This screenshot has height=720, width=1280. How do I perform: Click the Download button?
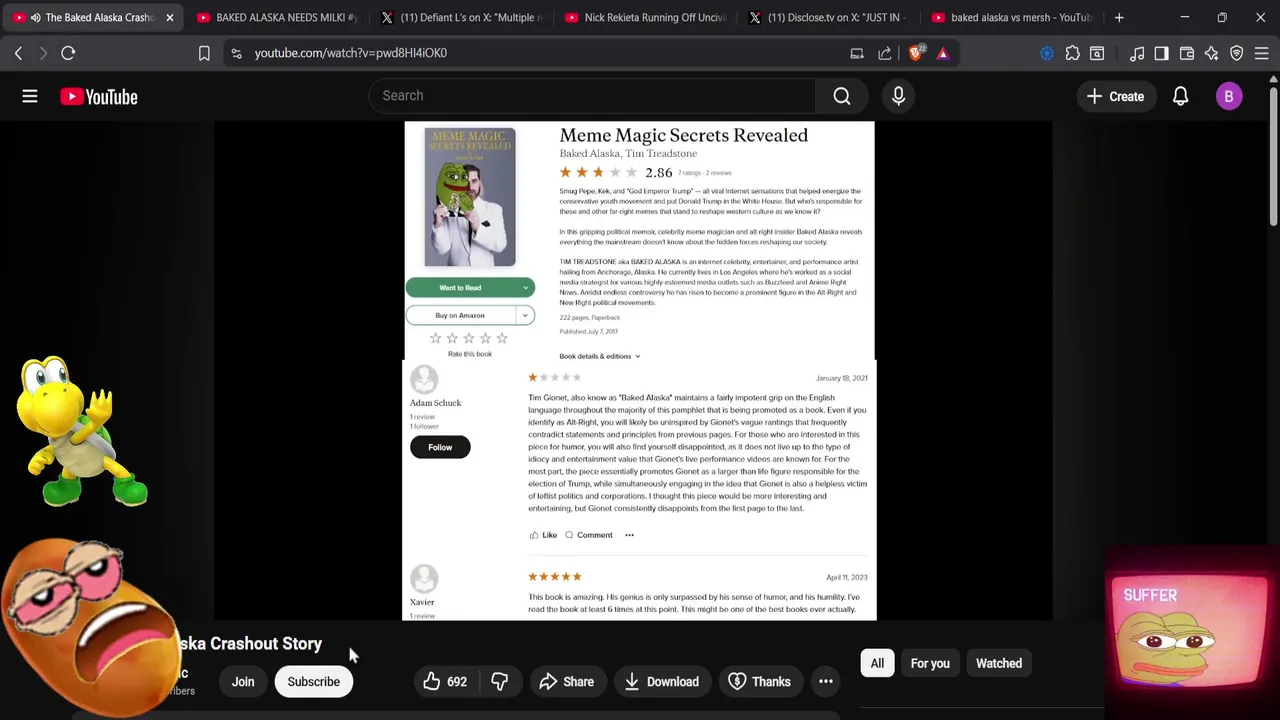[x=661, y=682]
